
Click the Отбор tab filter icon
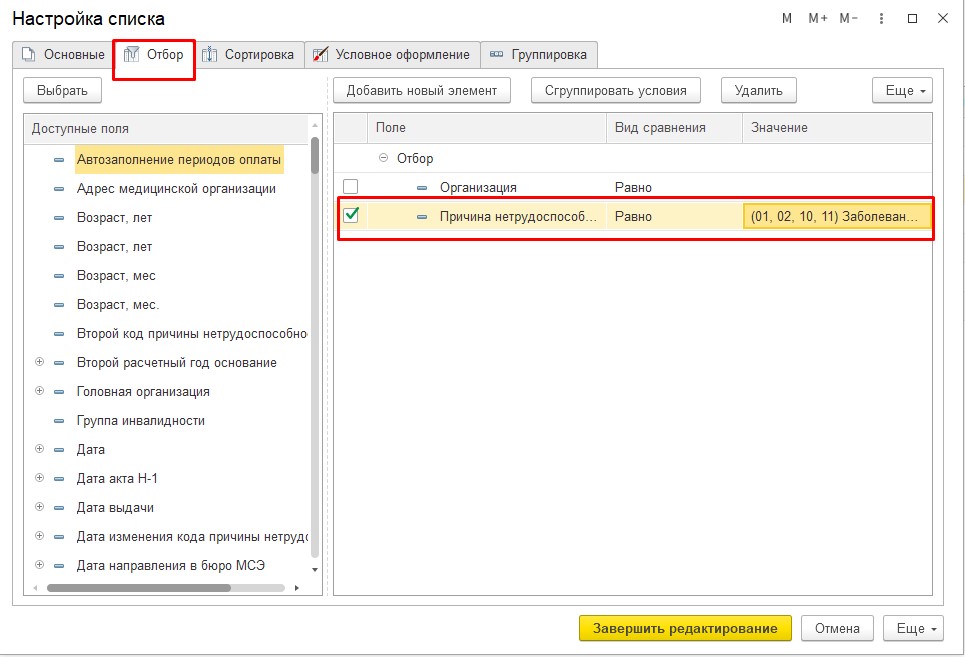131,54
